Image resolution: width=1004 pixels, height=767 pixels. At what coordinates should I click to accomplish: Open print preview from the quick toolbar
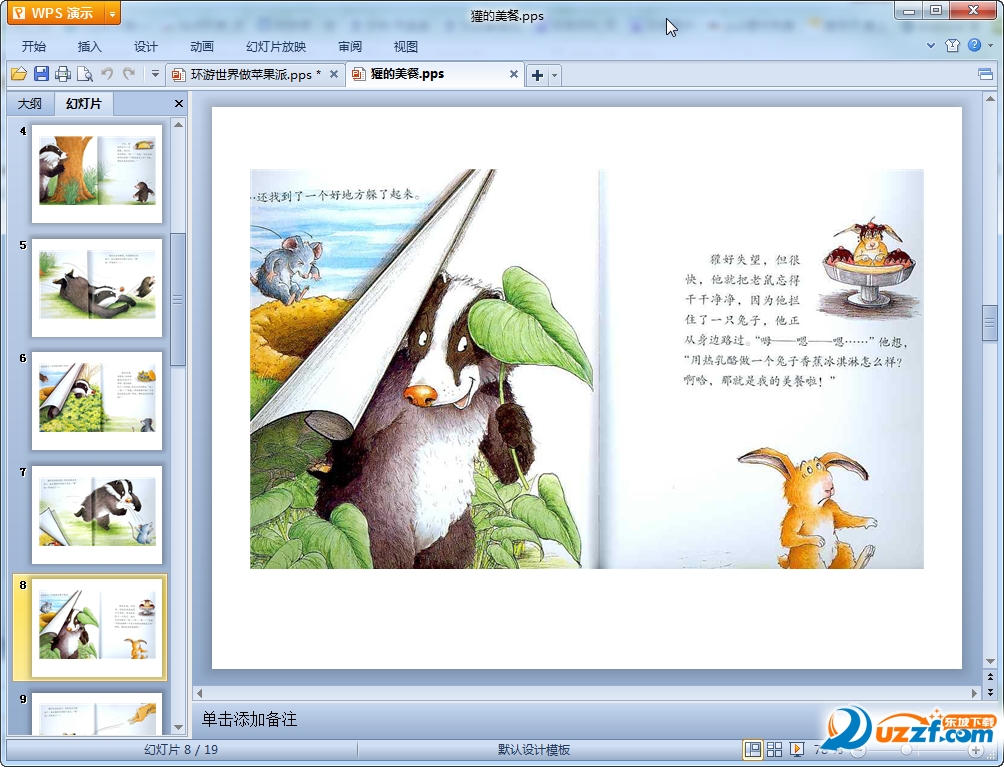pyautogui.click(x=85, y=74)
